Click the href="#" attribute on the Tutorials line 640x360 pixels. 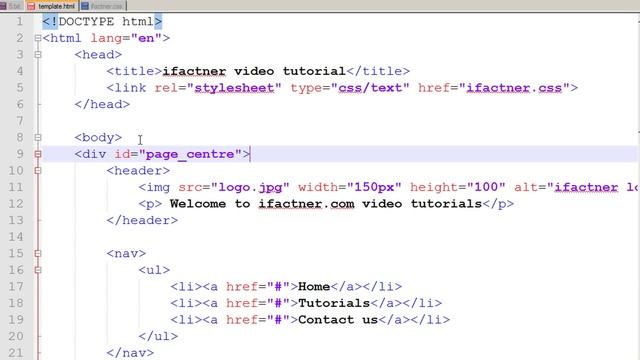coord(258,303)
